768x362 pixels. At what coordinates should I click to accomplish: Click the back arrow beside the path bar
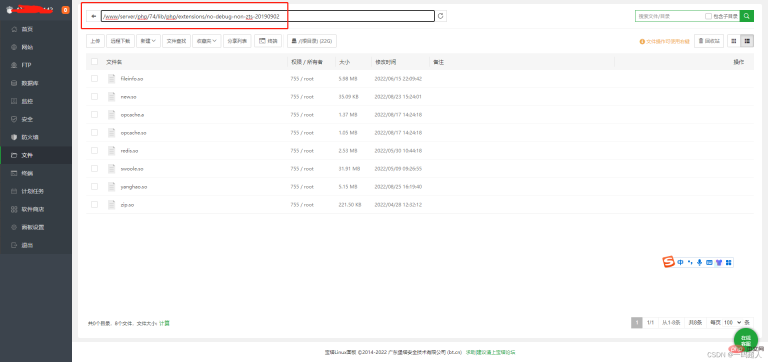click(94, 16)
